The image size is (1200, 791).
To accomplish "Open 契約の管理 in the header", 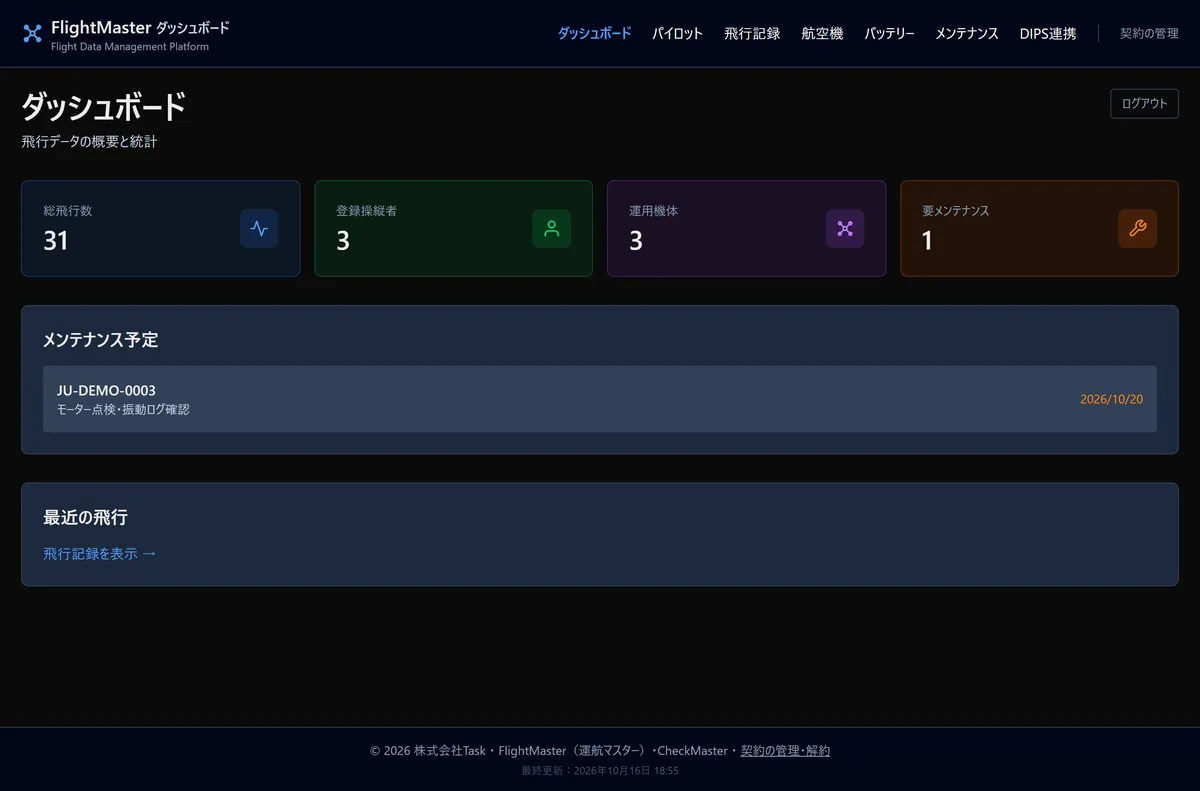I will coord(1149,33).
